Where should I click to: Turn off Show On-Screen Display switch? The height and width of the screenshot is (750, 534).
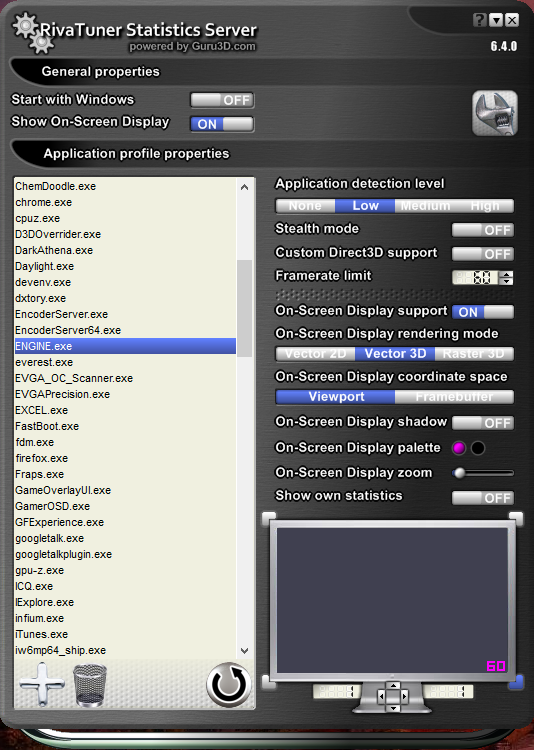(222, 124)
